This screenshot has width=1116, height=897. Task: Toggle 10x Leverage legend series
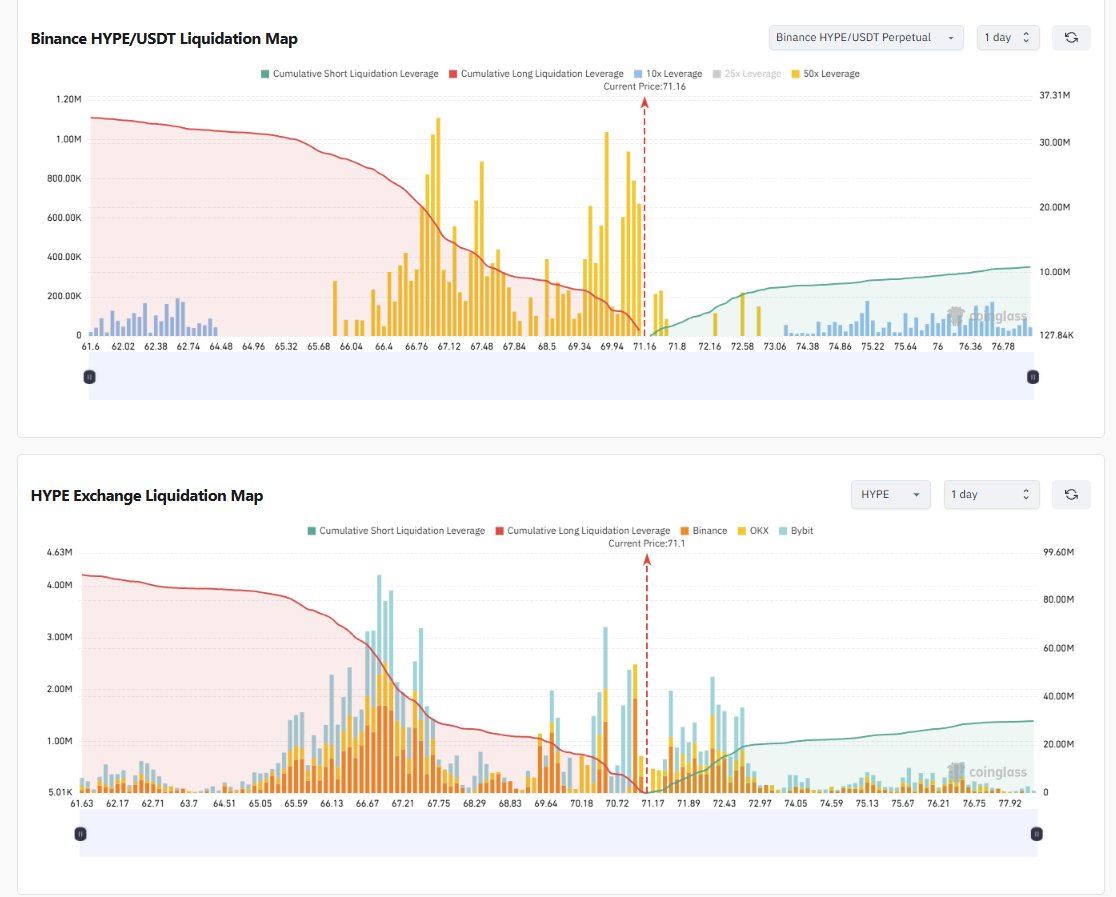click(668, 74)
